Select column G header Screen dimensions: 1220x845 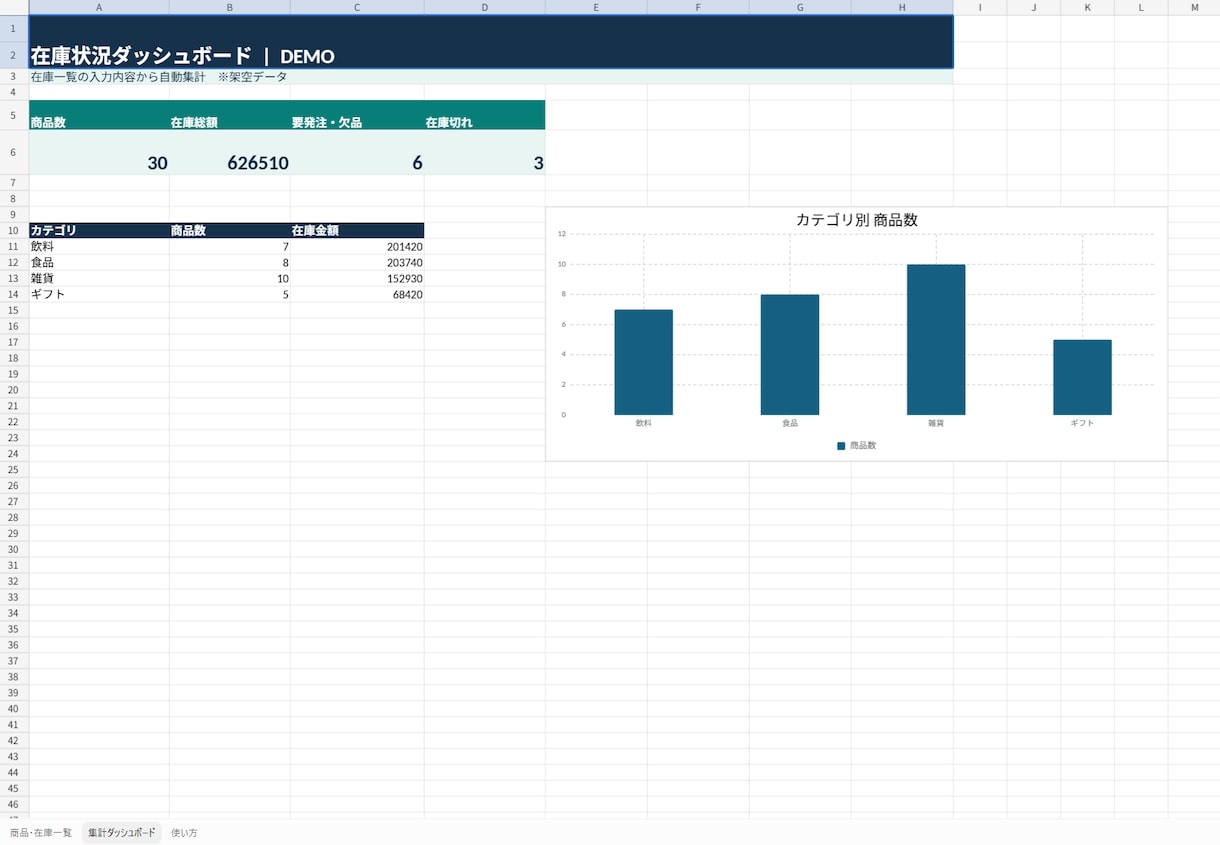(x=800, y=7)
